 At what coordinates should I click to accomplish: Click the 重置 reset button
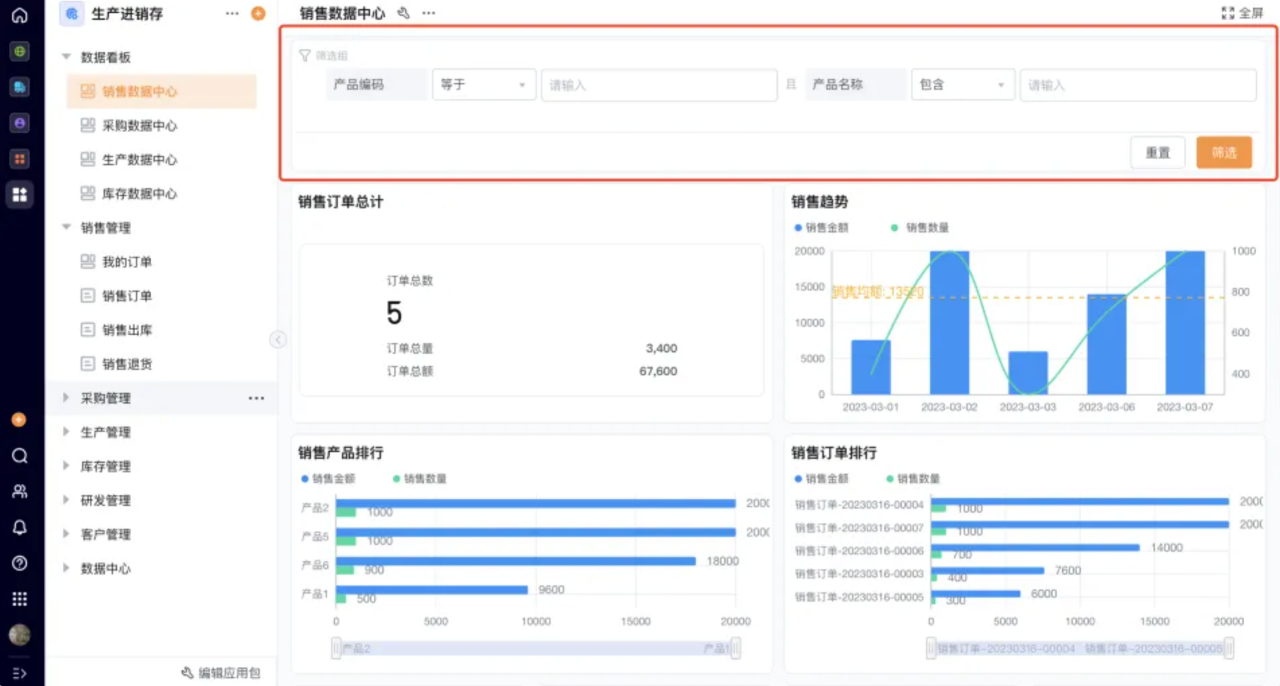pyautogui.click(x=1158, y=153)
